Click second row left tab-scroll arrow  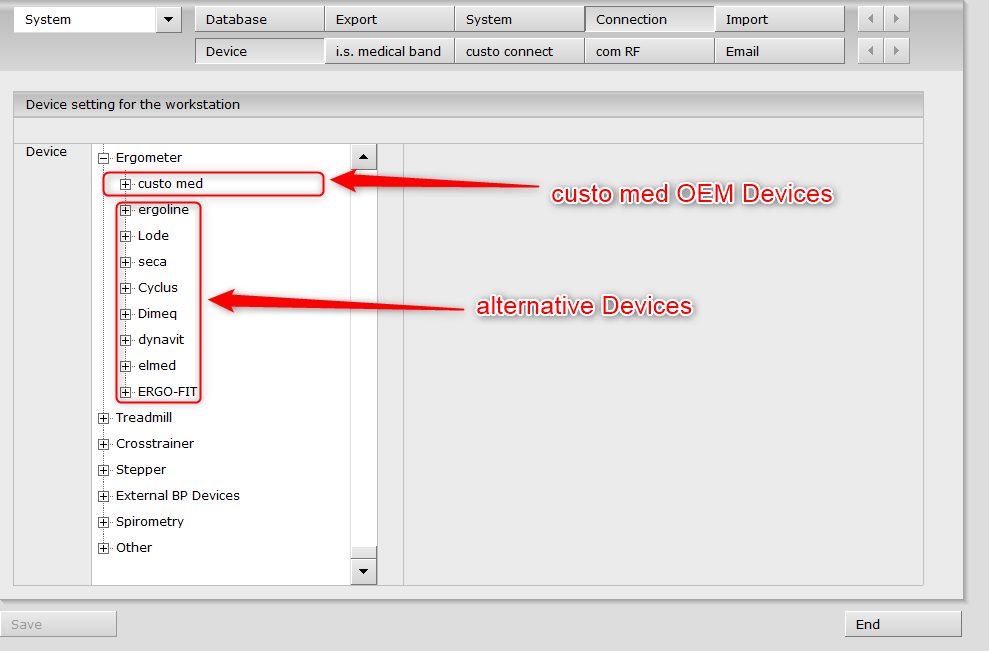871,51
